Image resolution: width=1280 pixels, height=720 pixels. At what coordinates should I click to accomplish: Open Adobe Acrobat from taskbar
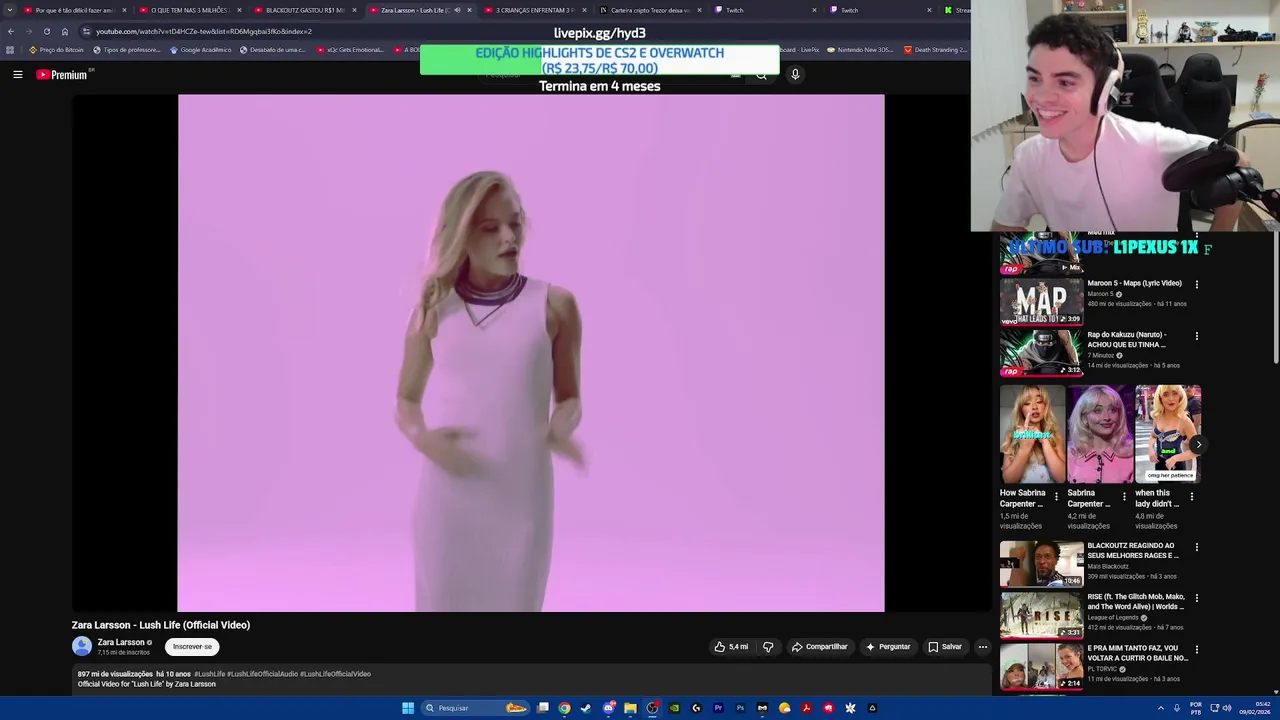click(x=806, y=708)
